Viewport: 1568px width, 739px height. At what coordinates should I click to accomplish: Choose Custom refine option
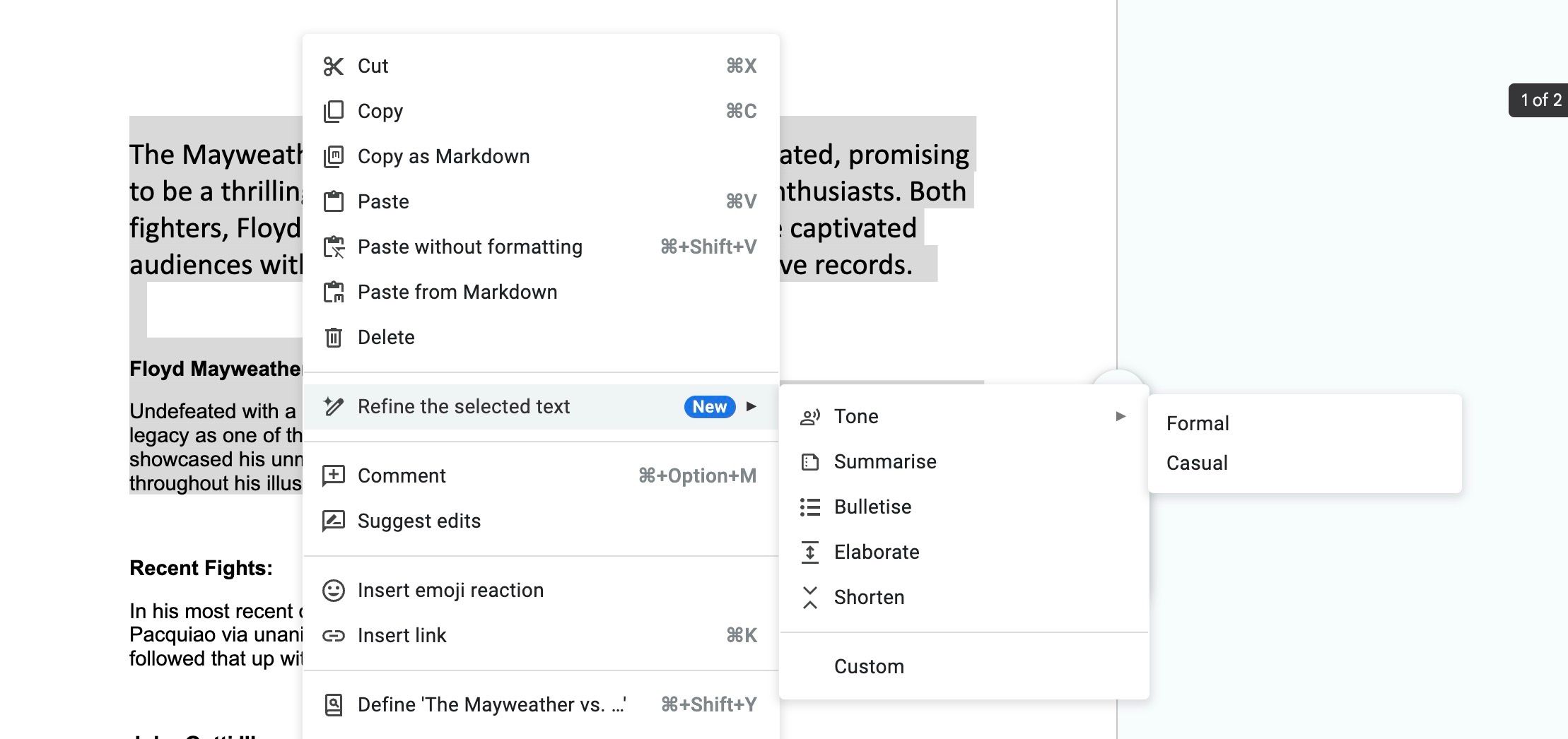[964, 666]
